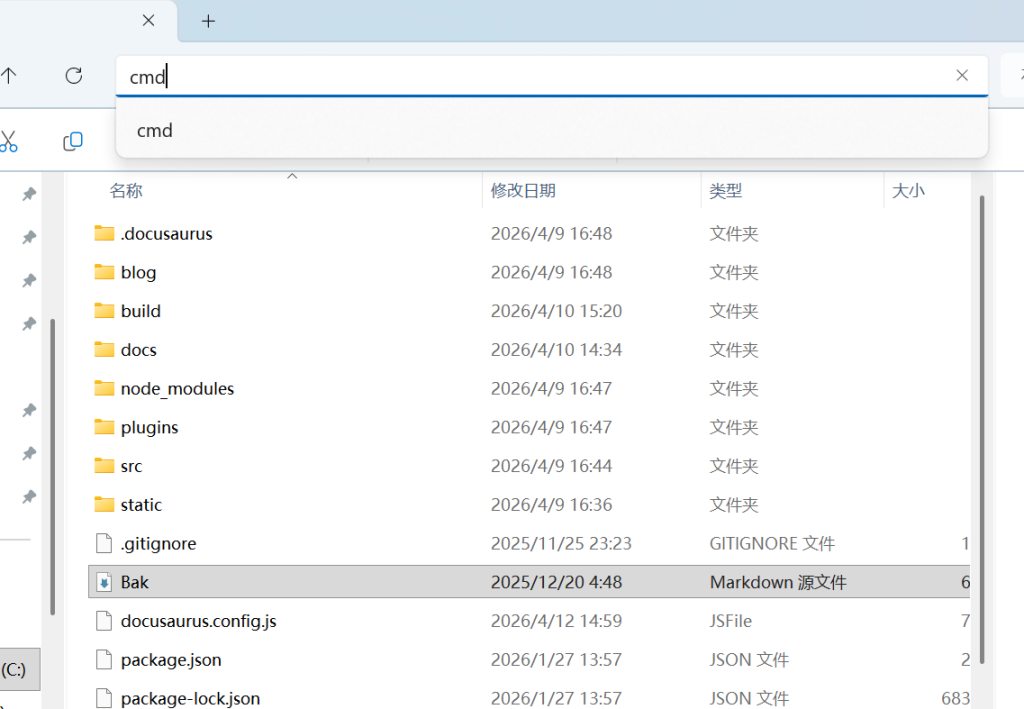Click the cut scissors icon
The image size is (1024, 709).
[9, 142]
